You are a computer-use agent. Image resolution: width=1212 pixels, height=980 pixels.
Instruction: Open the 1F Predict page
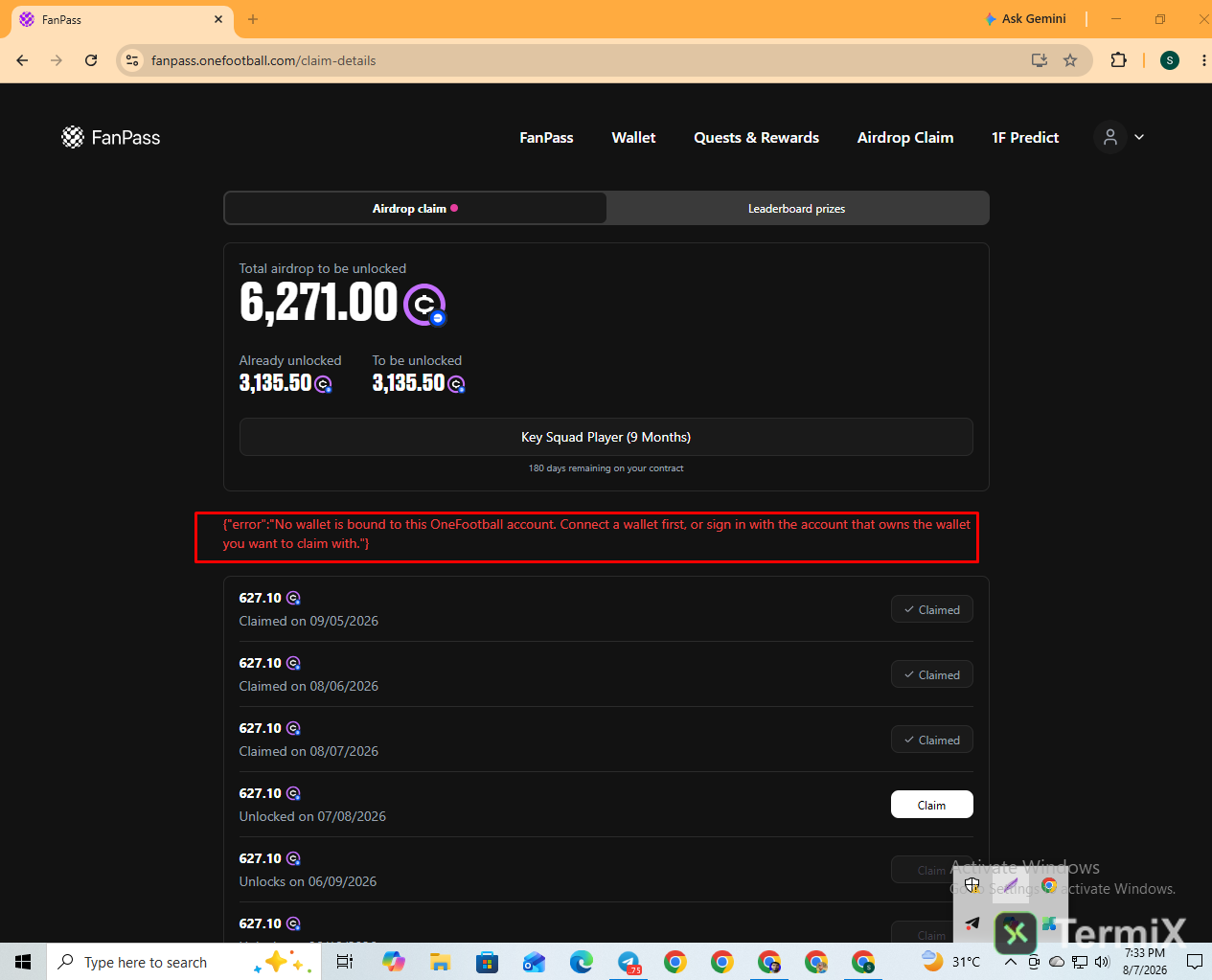point(1025,138)
